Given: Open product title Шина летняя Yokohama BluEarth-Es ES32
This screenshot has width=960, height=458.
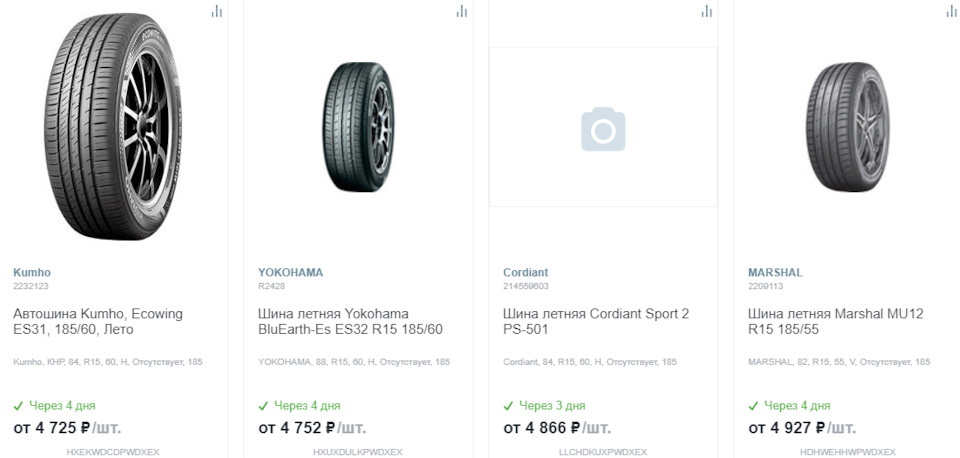Looking at the screenshot, I should pyautogui.click(x=350, y=321).
